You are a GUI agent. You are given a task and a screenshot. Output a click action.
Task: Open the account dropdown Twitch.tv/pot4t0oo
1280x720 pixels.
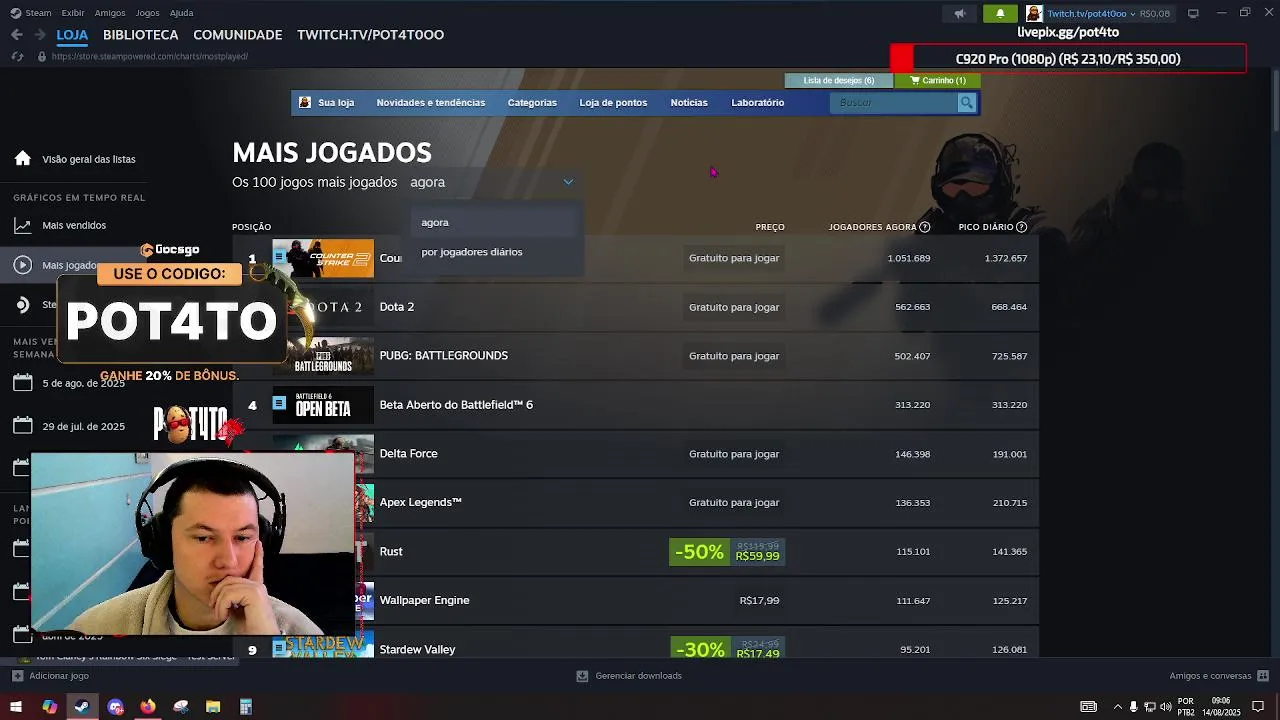pyautogui.click(x=1091, y=13)
